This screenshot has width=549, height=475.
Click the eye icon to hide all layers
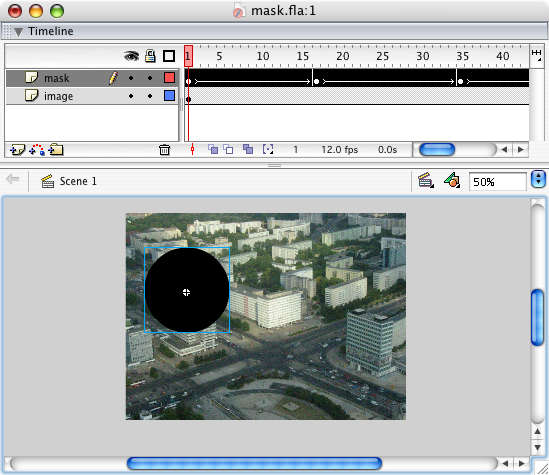(131, 56)
